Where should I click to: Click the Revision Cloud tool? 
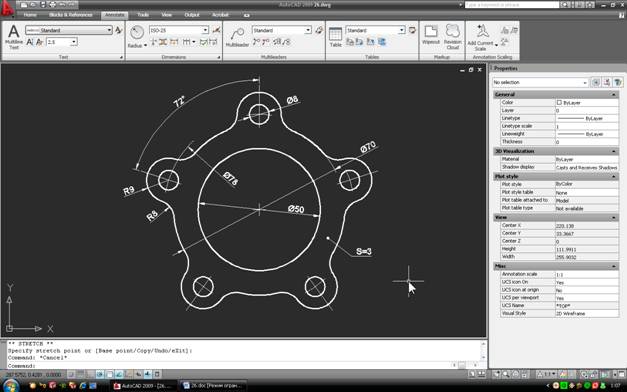(452, 37)
